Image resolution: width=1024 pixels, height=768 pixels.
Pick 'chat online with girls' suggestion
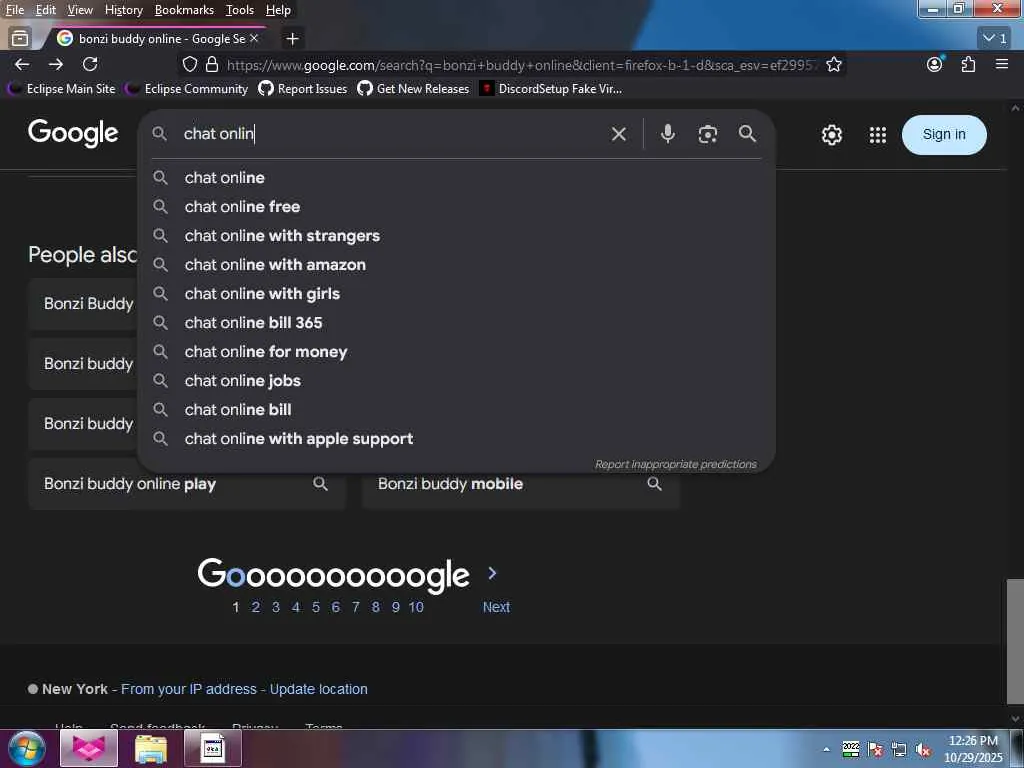click(456, 294)
